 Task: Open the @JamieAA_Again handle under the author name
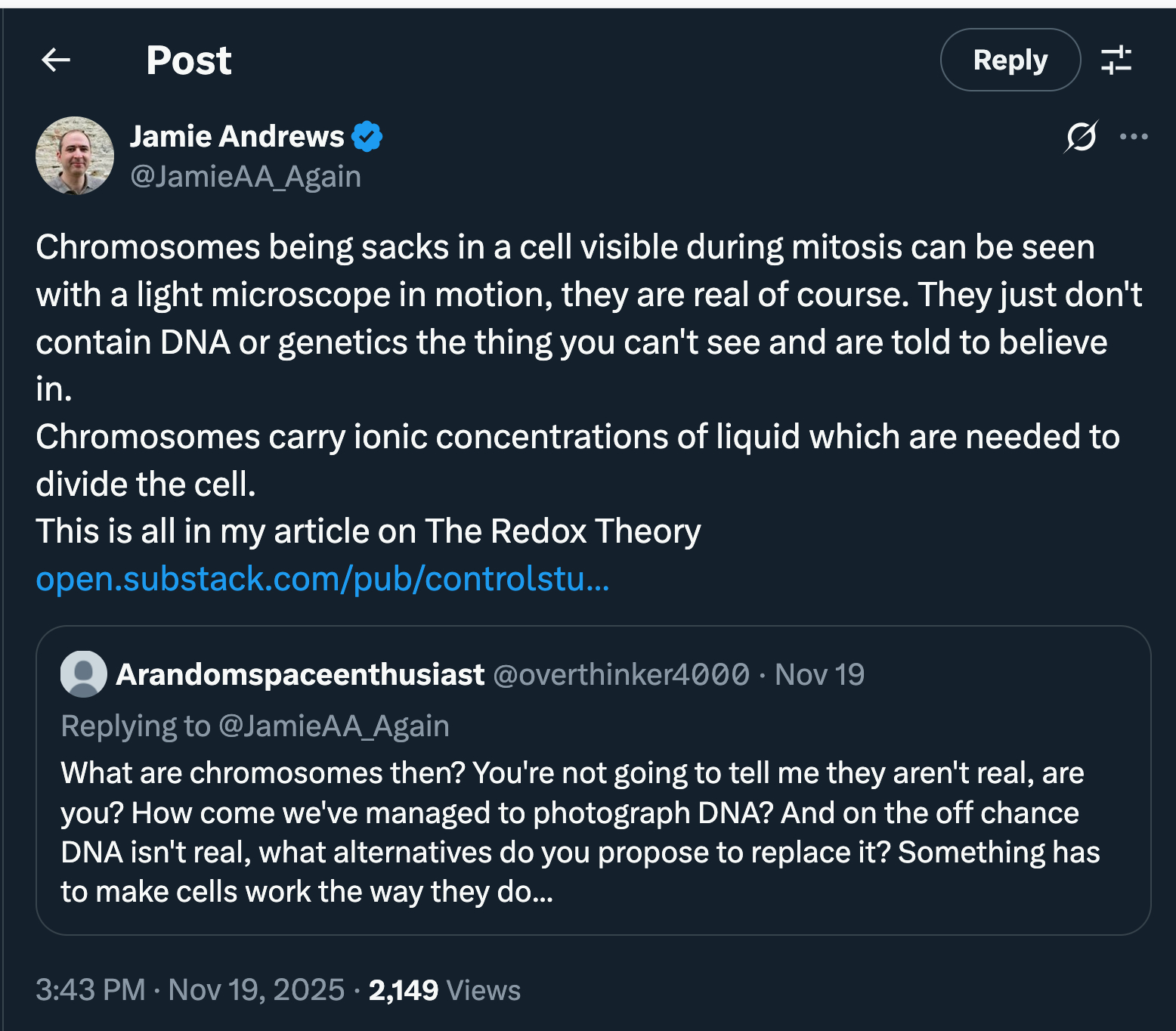click(x=246, y=176)
